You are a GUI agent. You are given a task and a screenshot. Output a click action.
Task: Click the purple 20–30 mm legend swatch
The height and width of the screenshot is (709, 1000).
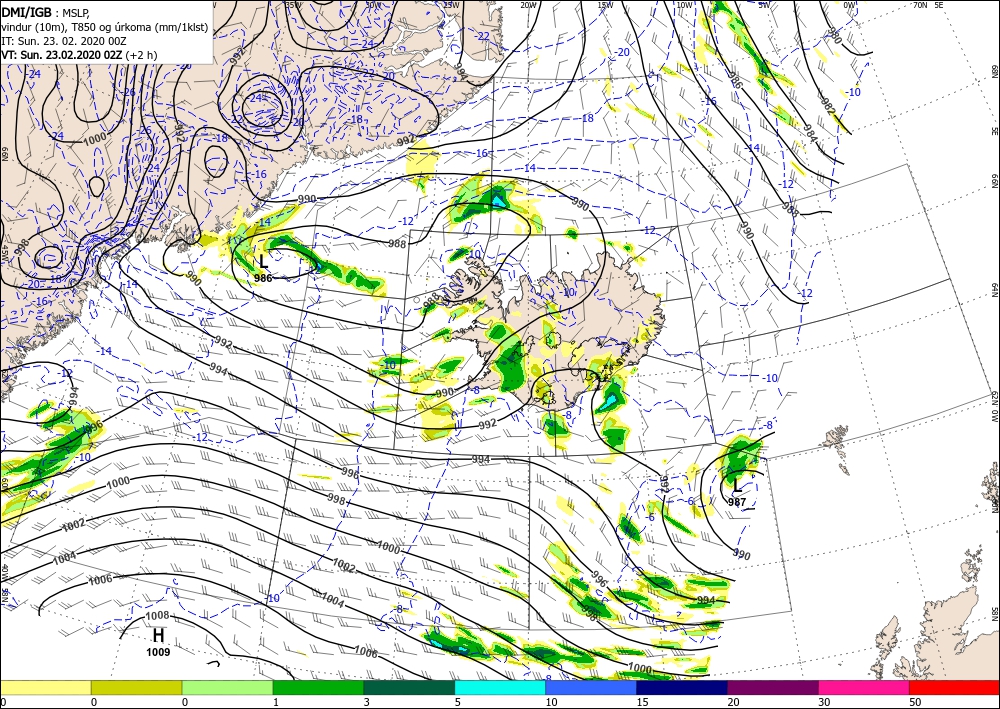[x=772, y=687]
